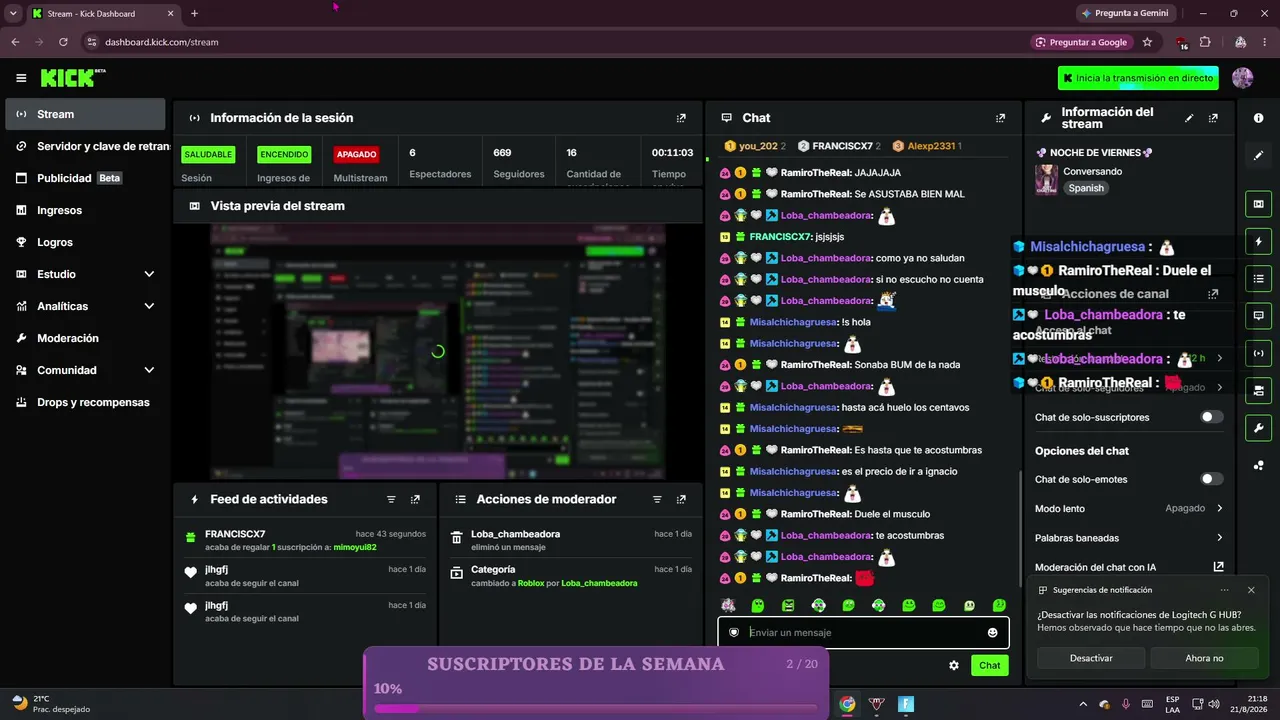Click the pencil icon in right sidebar

(x=1258, y=155)
